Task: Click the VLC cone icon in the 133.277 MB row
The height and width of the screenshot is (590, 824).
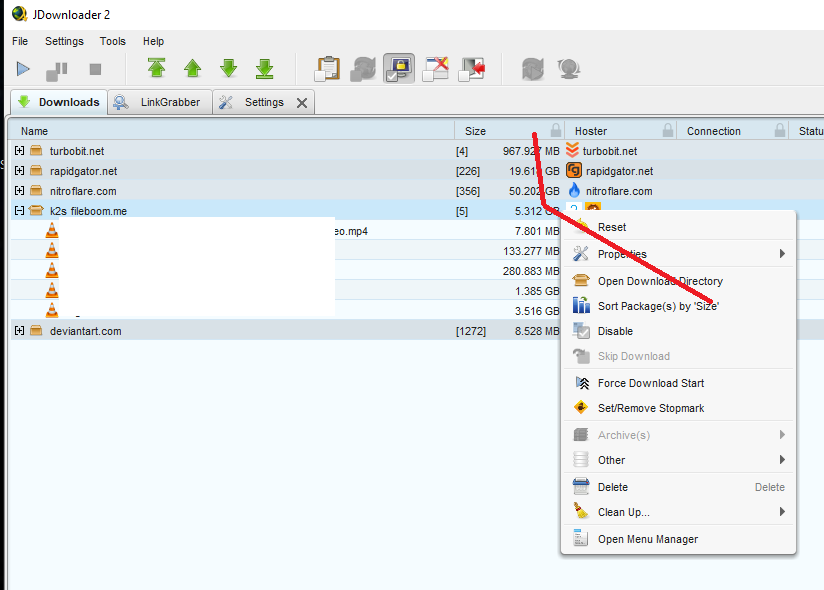Action: click(x=52, y=250)
